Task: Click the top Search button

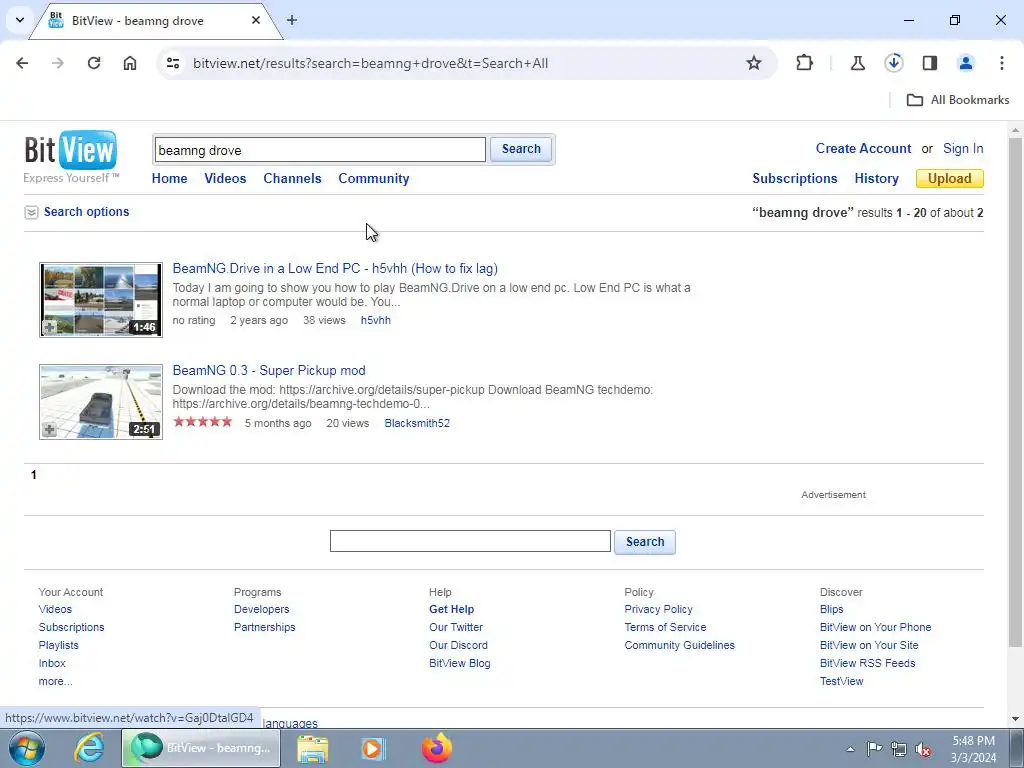Action: coord(521,149)
